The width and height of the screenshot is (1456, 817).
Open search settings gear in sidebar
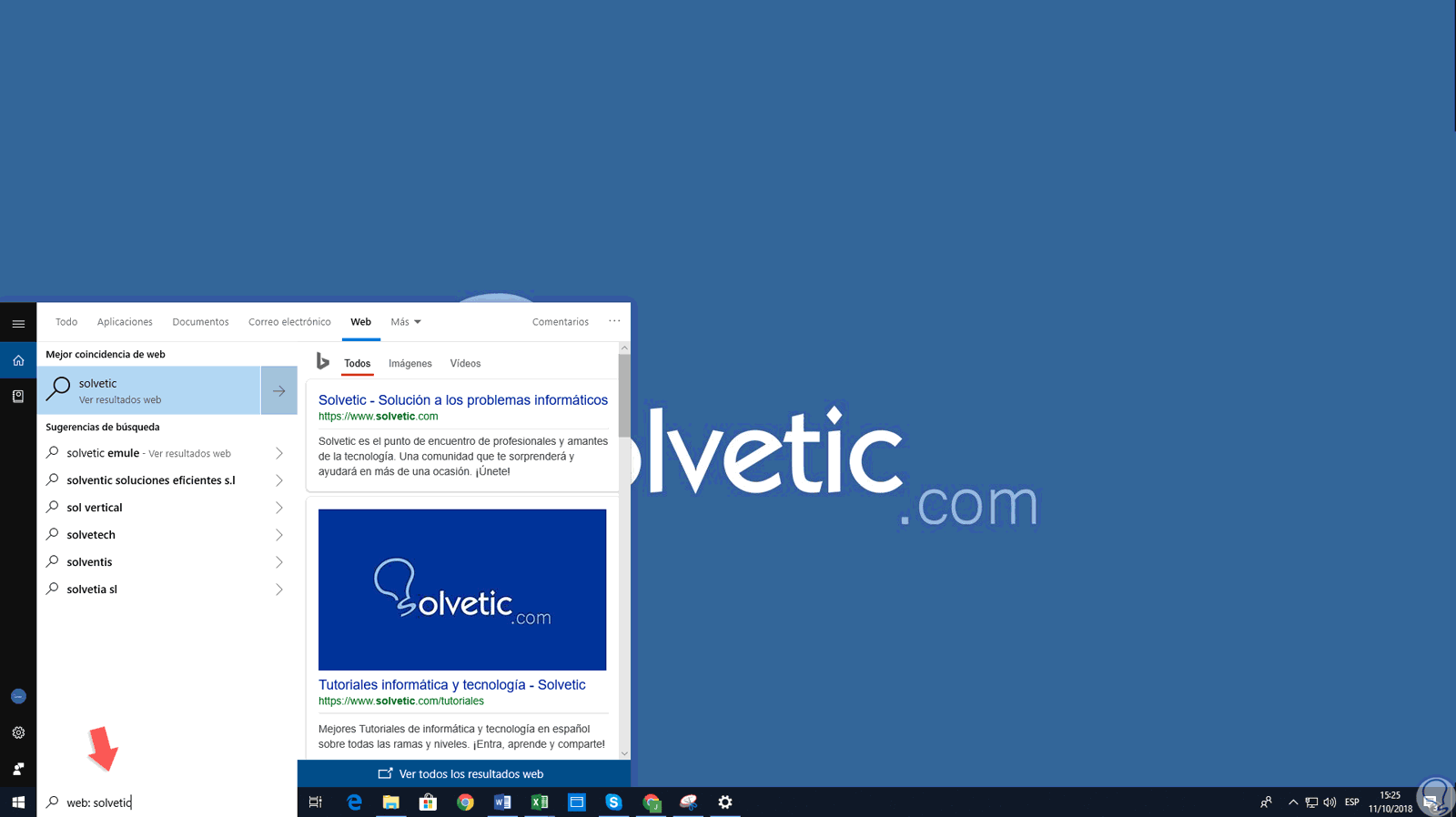click(18, 732)
